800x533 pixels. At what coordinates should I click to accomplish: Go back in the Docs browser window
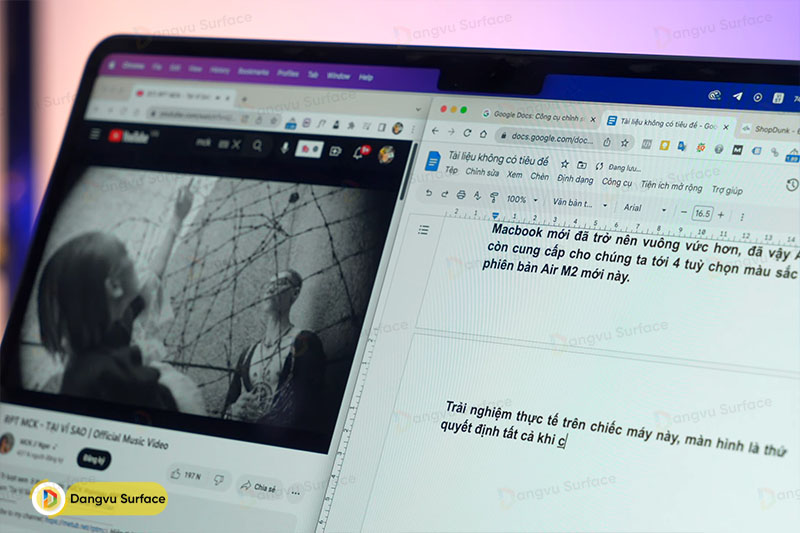(x=435, y=131)
